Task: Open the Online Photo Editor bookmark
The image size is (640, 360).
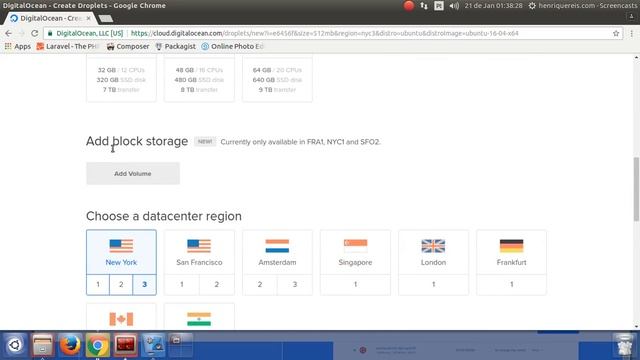Action: pyautogui.click(x=232, y=47)
